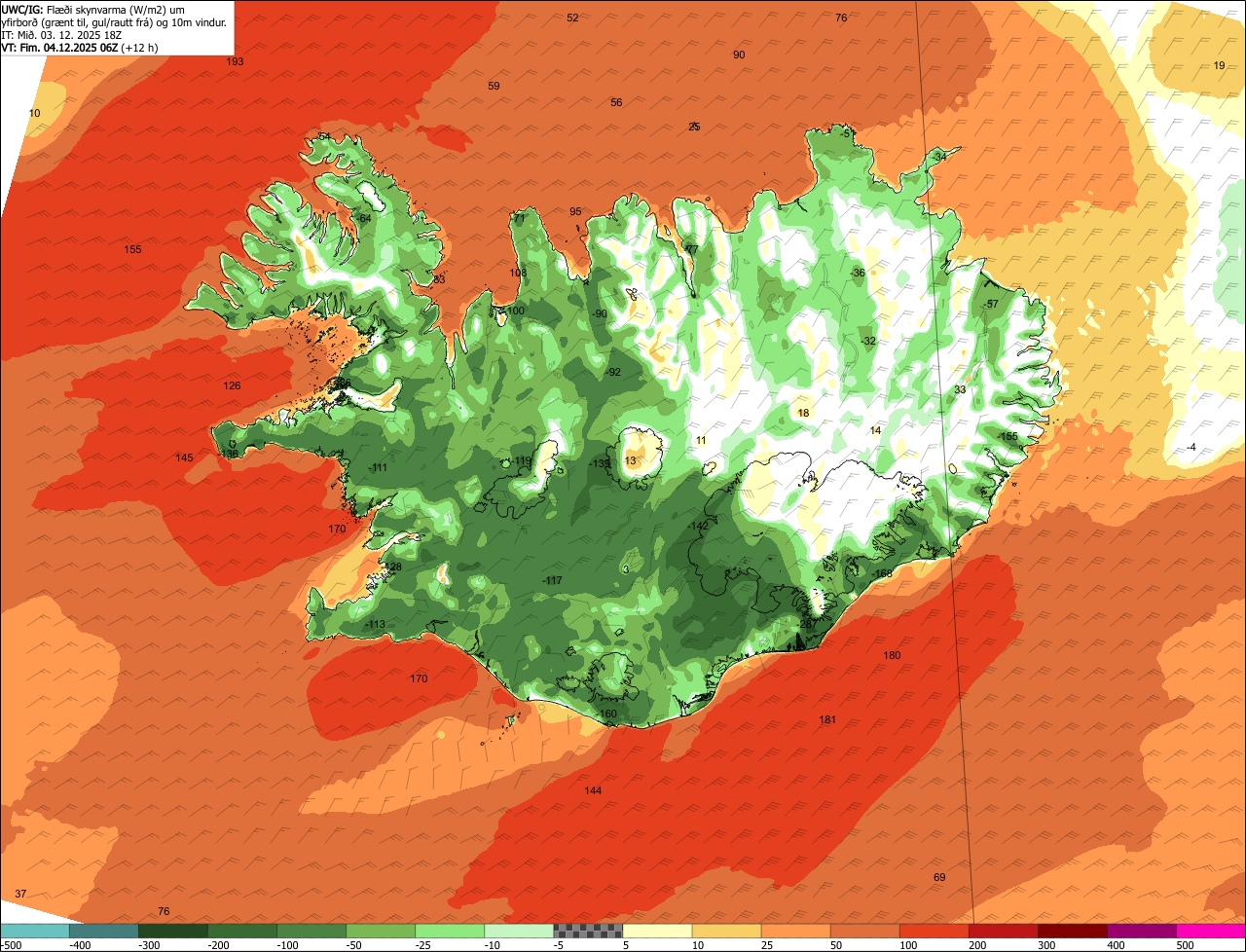Pick the pale green swatch between -10 and -5
The width and height of the screenshot is (1246, 952).
[x=518, y=931]
